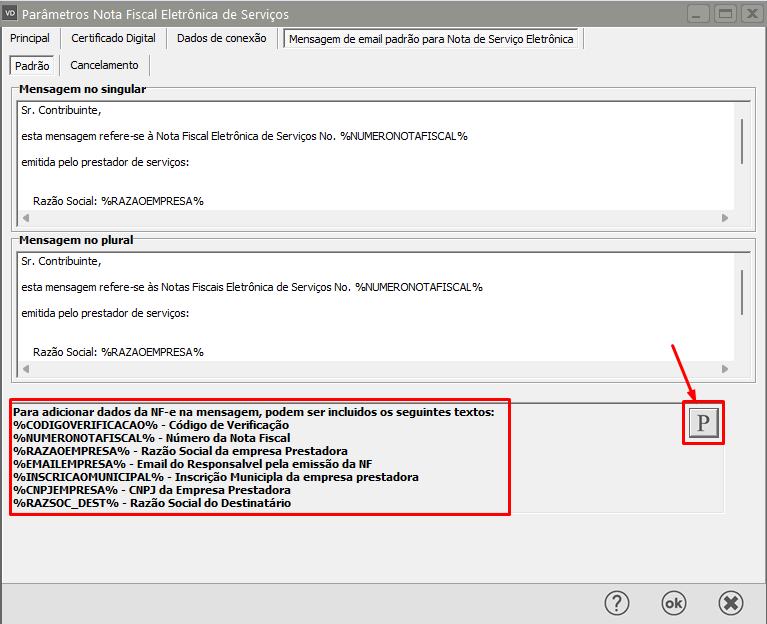
Task: Go to the Dados de conexão tab
Action: (x=221, y=39)
